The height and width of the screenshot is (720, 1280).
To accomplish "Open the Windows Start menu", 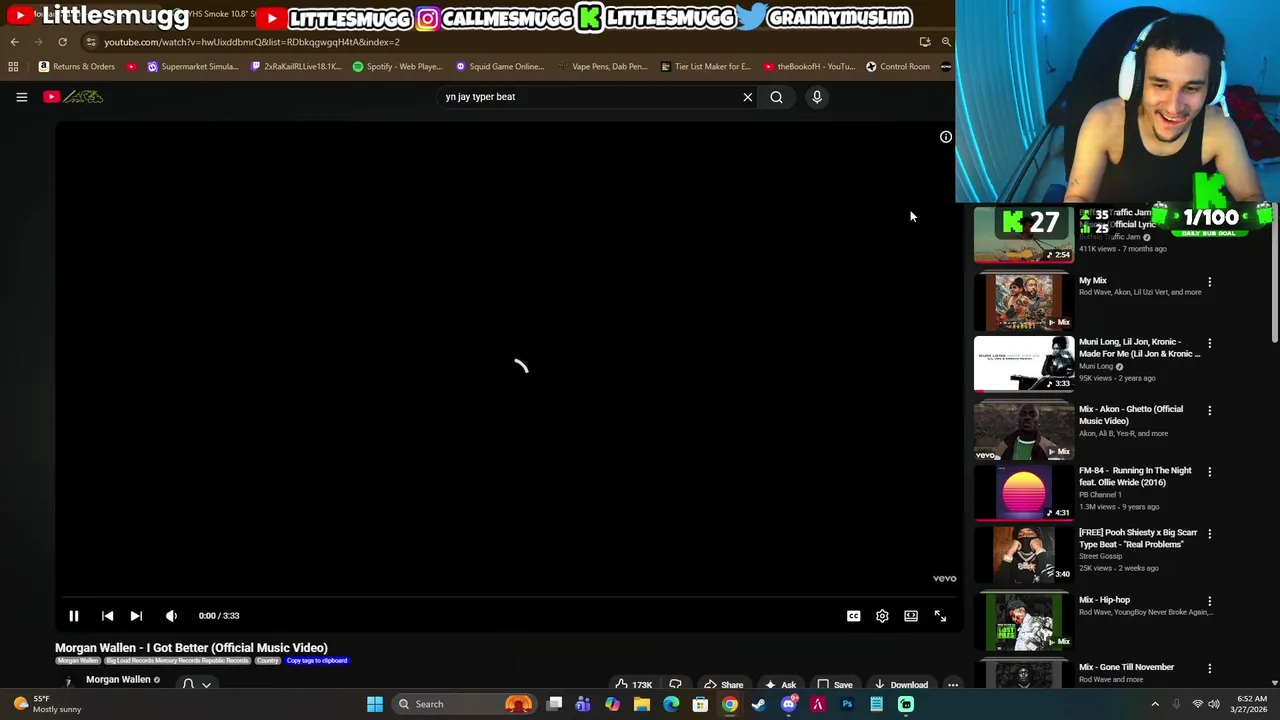I will point(374,704).
